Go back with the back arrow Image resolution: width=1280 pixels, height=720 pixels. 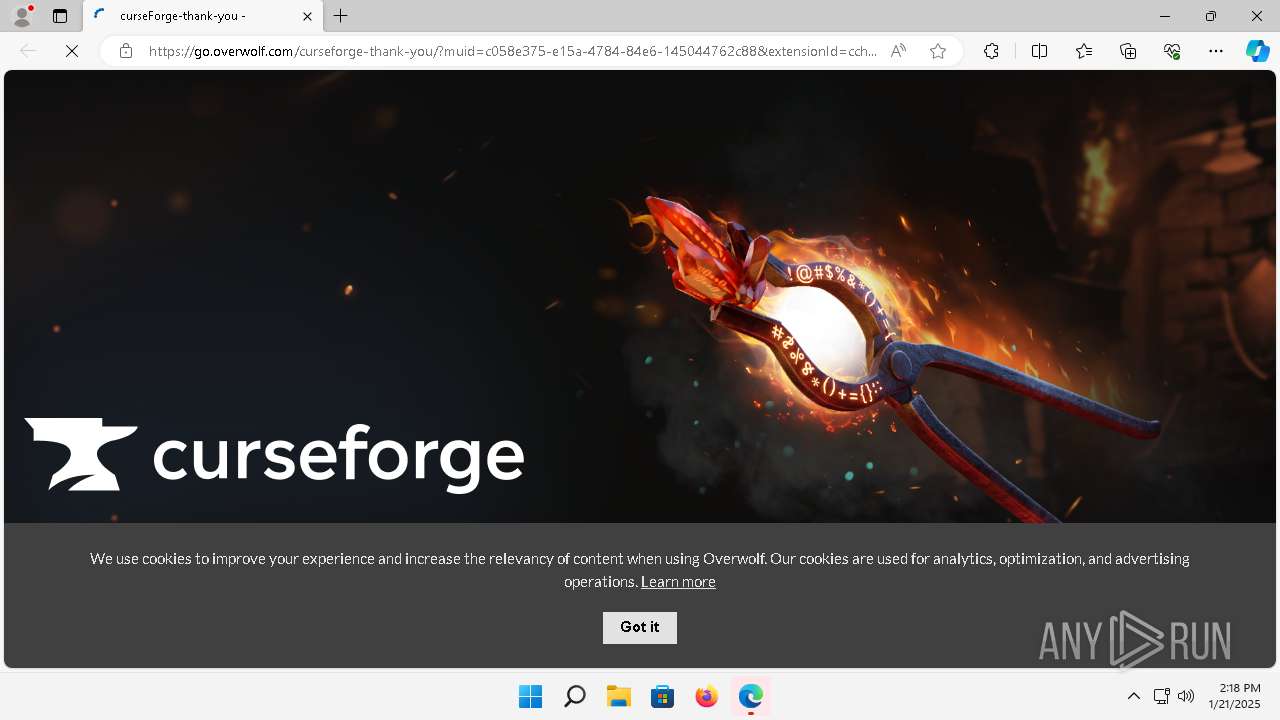(28, 51)
